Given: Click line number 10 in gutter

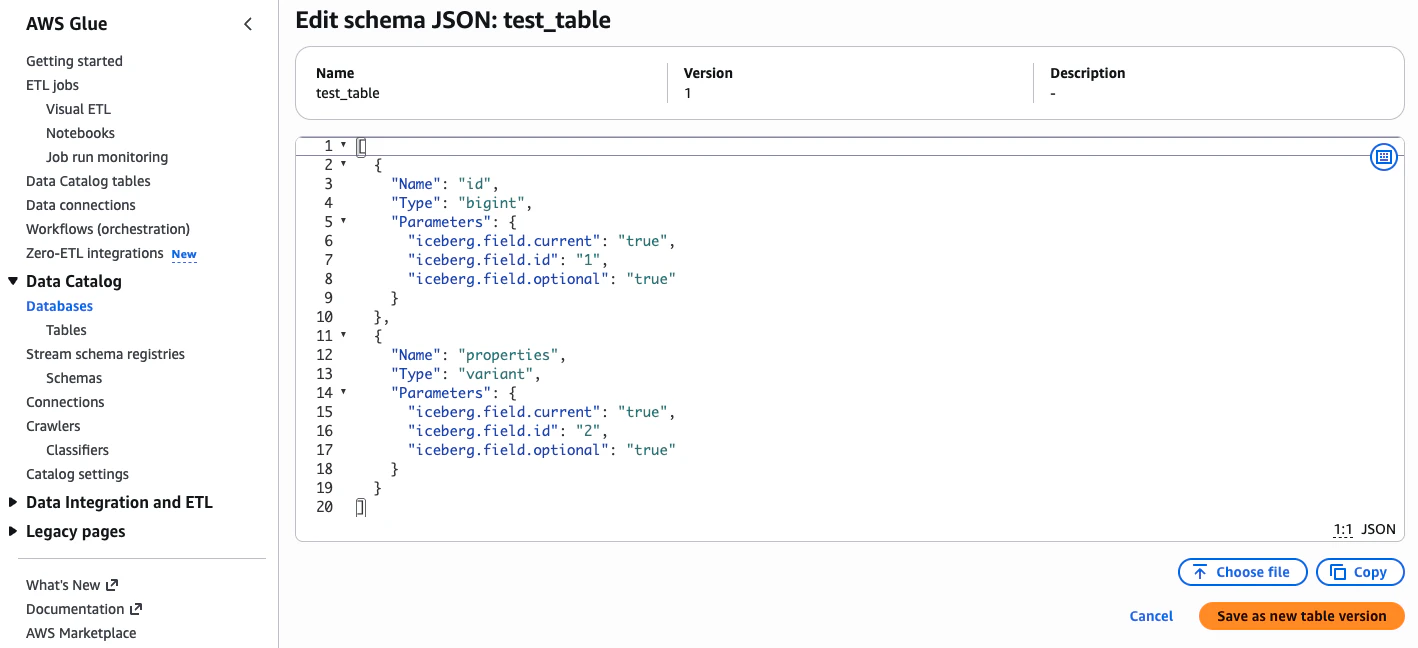Looking at the screenshot, I should click(324, 316).
